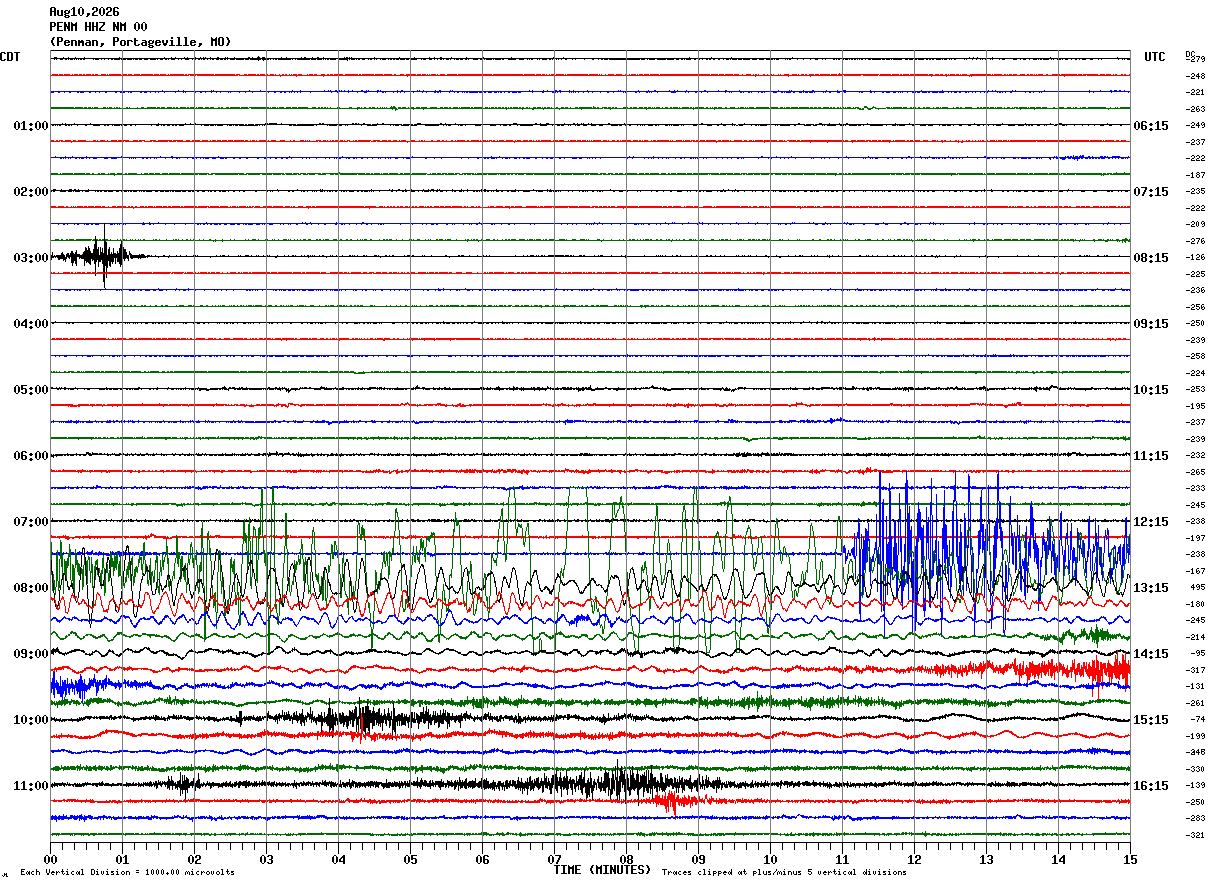Select DC offset value '-131'
1210x886 pixels.
coord(1195,687)
